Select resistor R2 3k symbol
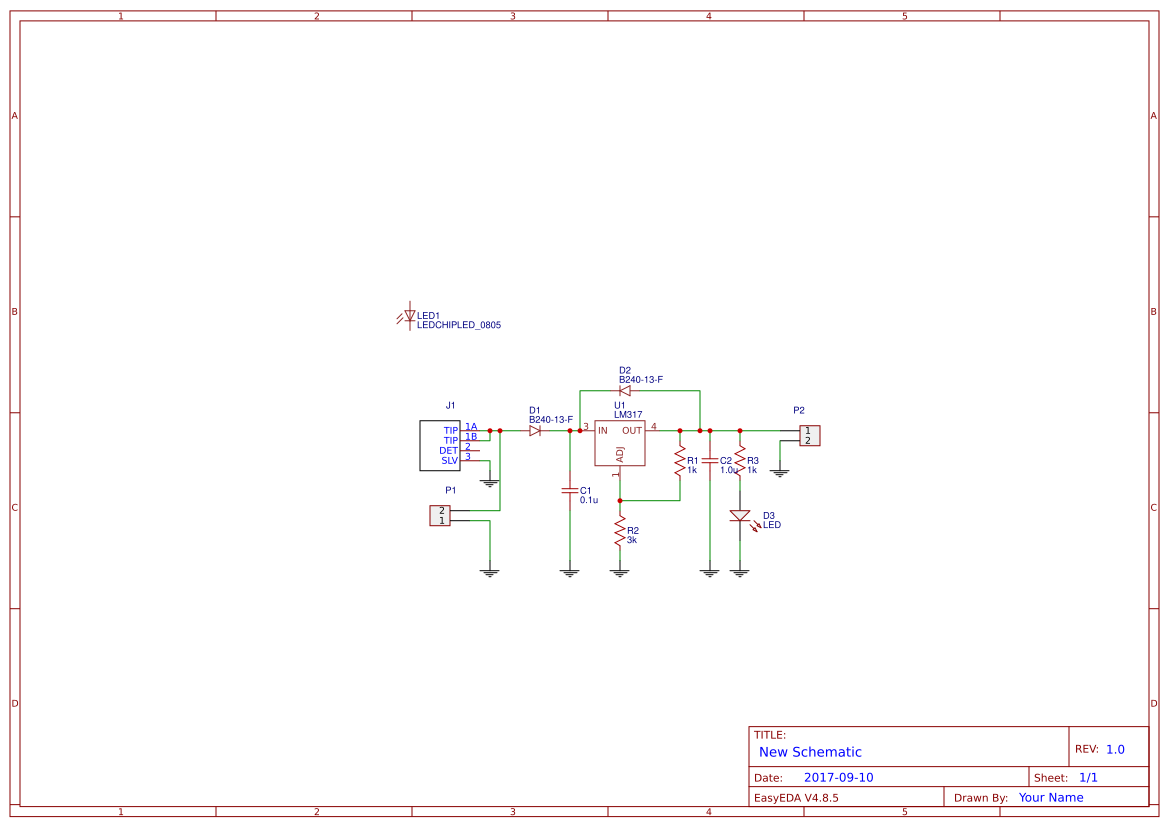Image resolution: width=1169 pixels, height=827 pixels. 620,531
